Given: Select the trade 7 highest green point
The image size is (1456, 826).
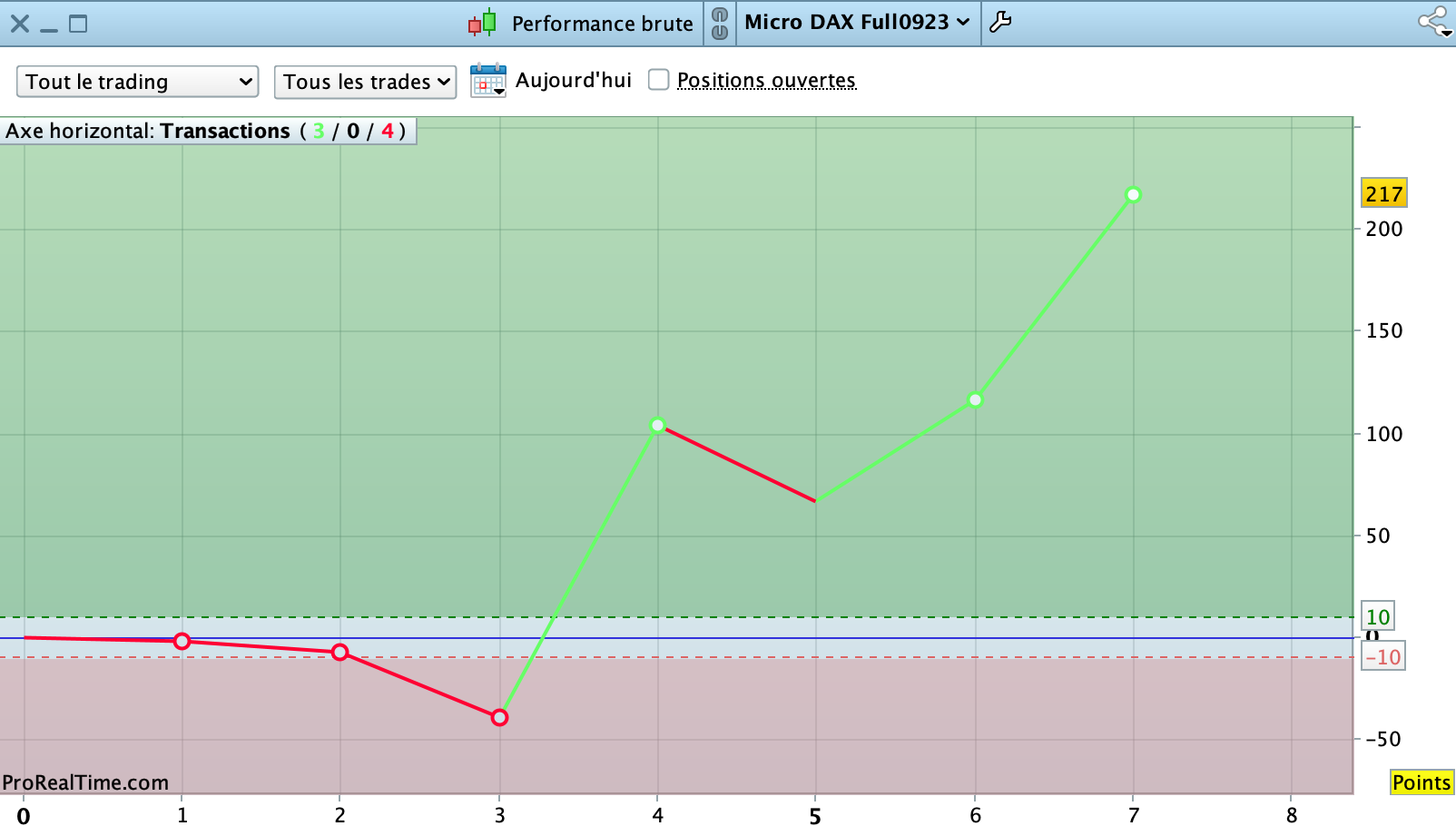Looking at the screenshot, I should 1133,194.
